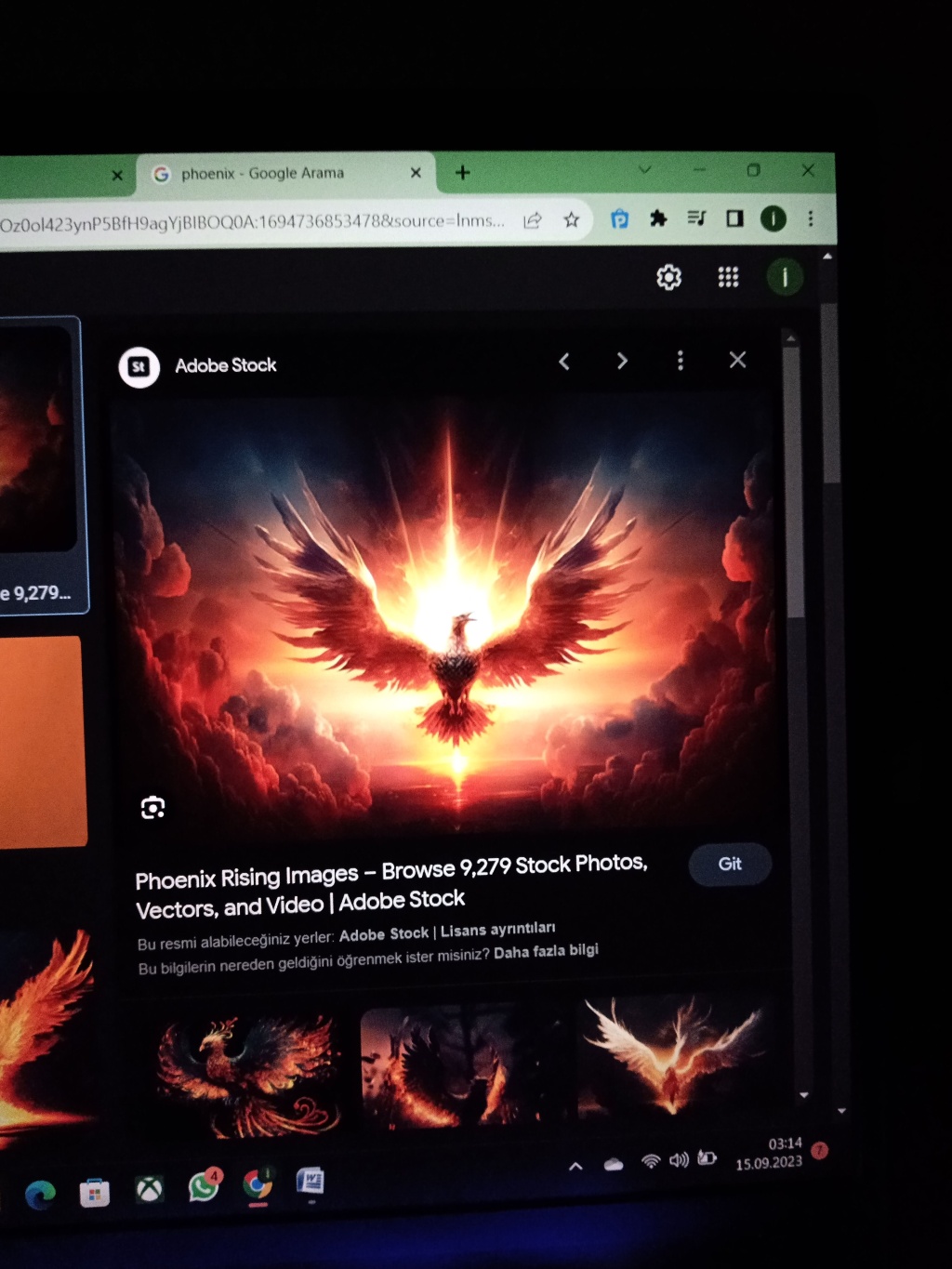Toggle the Chrome side panel icon
The height and width of the screenshot is (1269, 952).
[734, 218]
